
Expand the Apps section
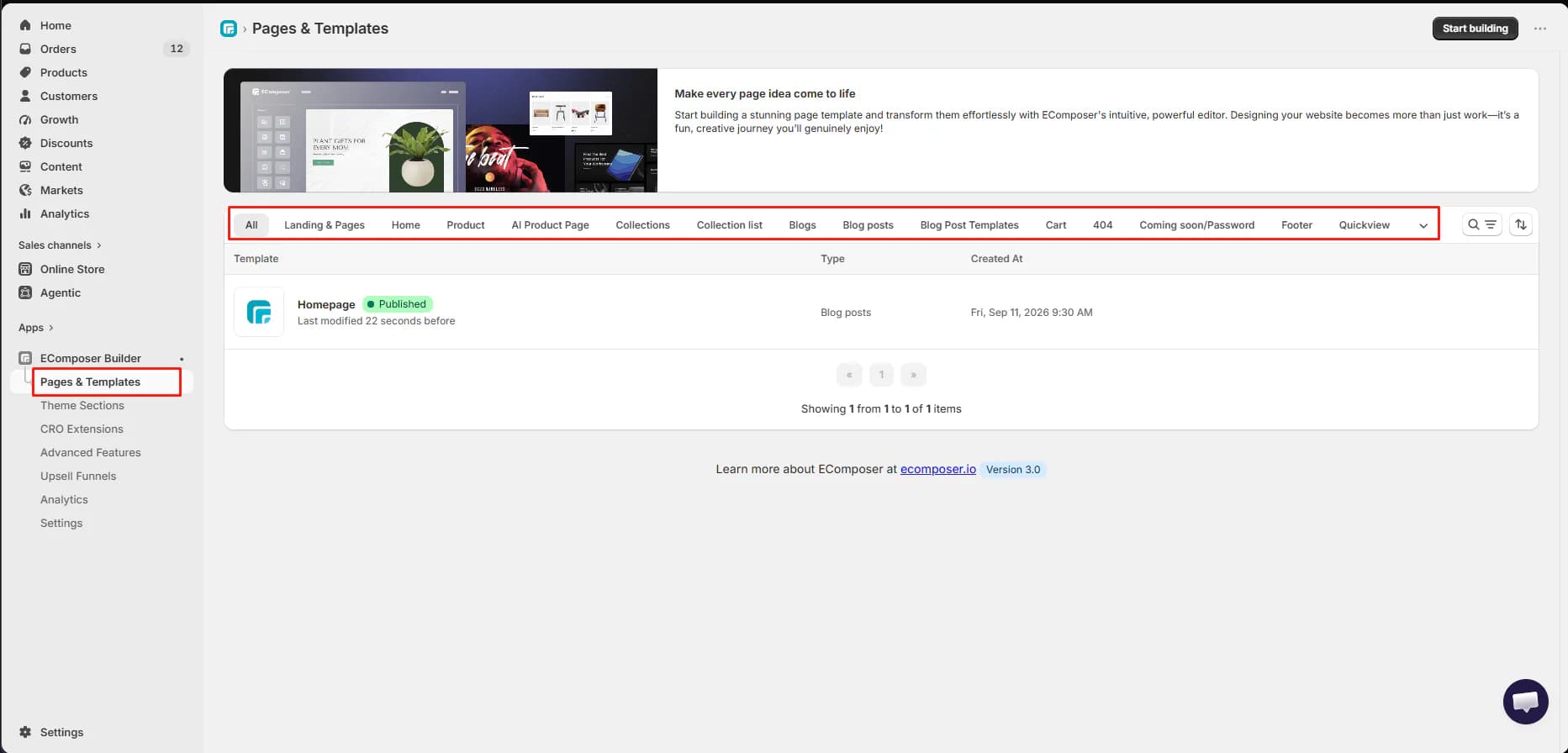36,328
